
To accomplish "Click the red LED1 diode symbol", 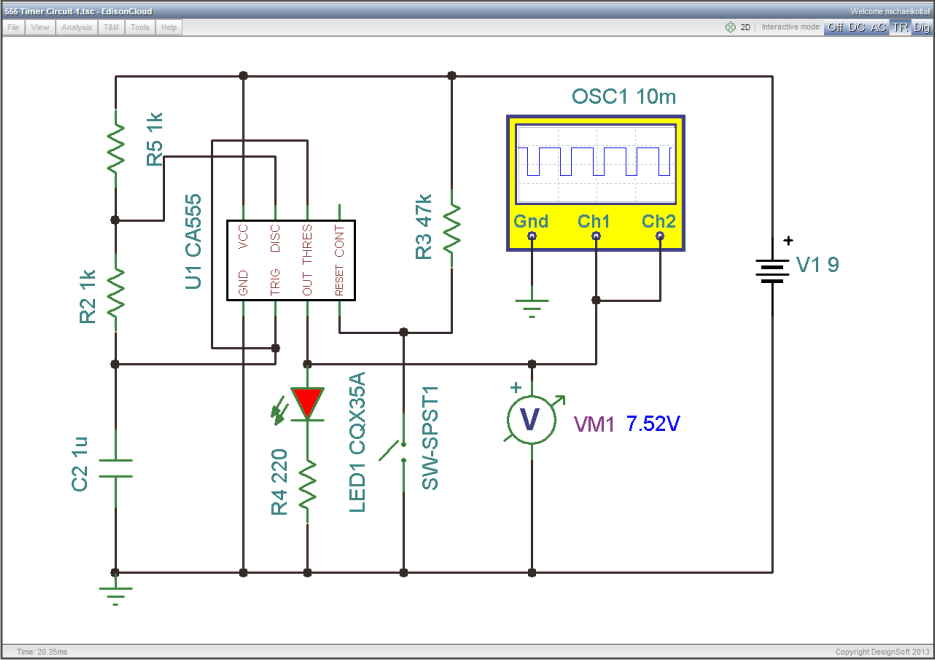I will (x=308, y=404).
